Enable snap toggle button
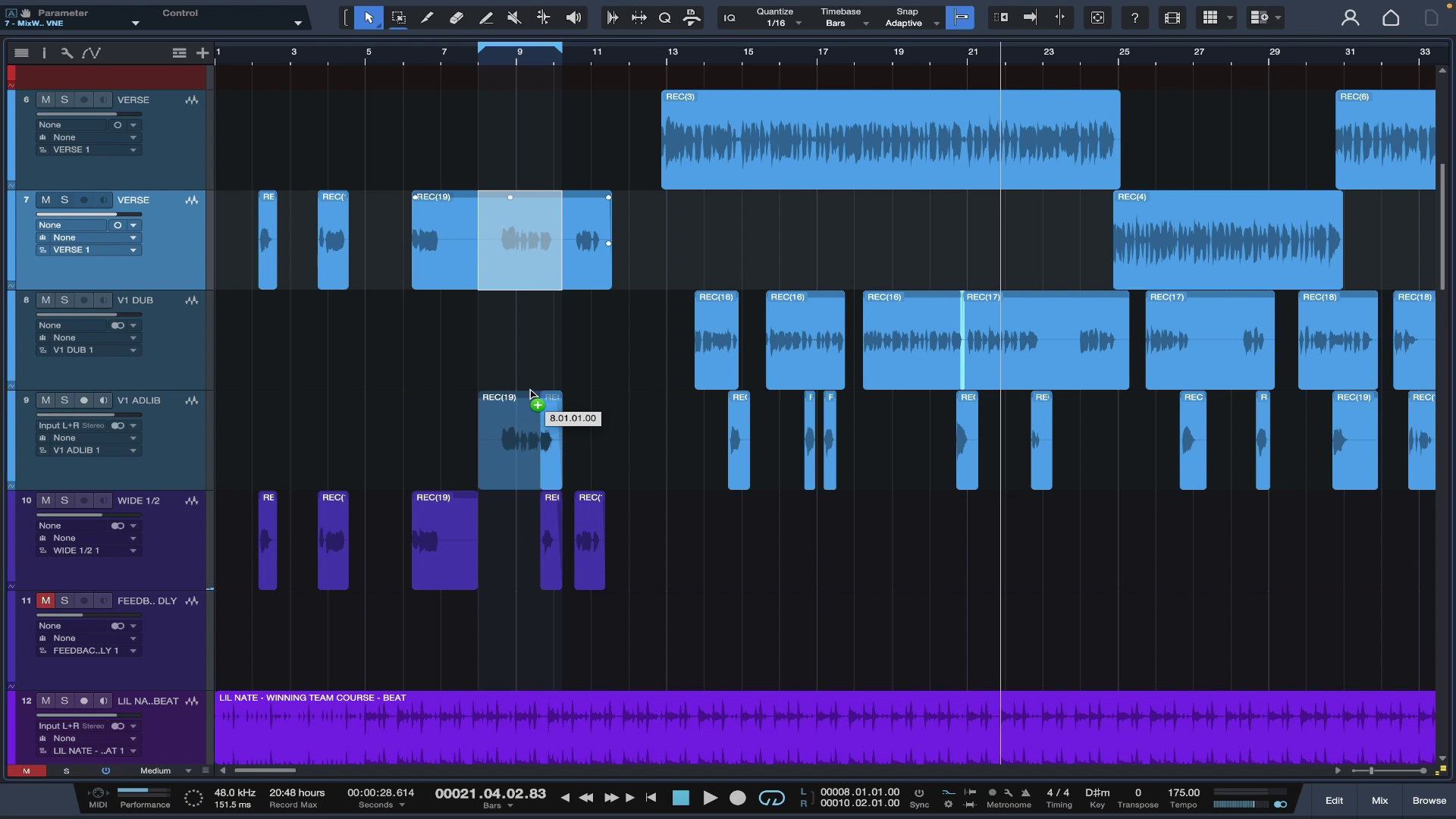1456x819 pixels. (961, 17)
